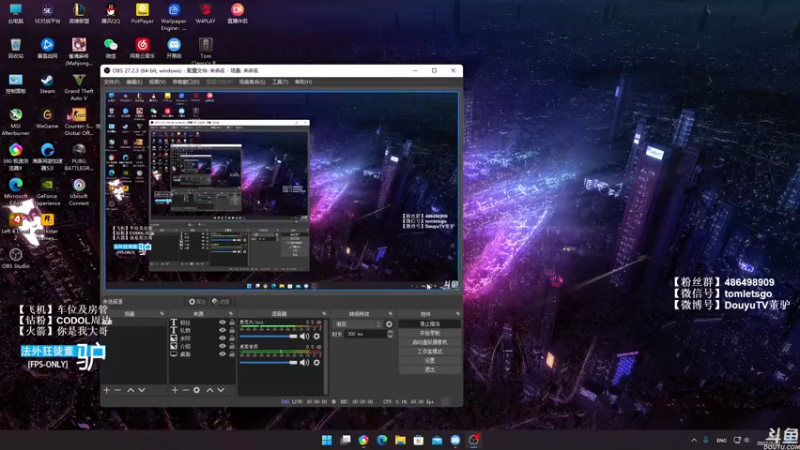Toggle visibility of fourth source (image)

(222, 346)
